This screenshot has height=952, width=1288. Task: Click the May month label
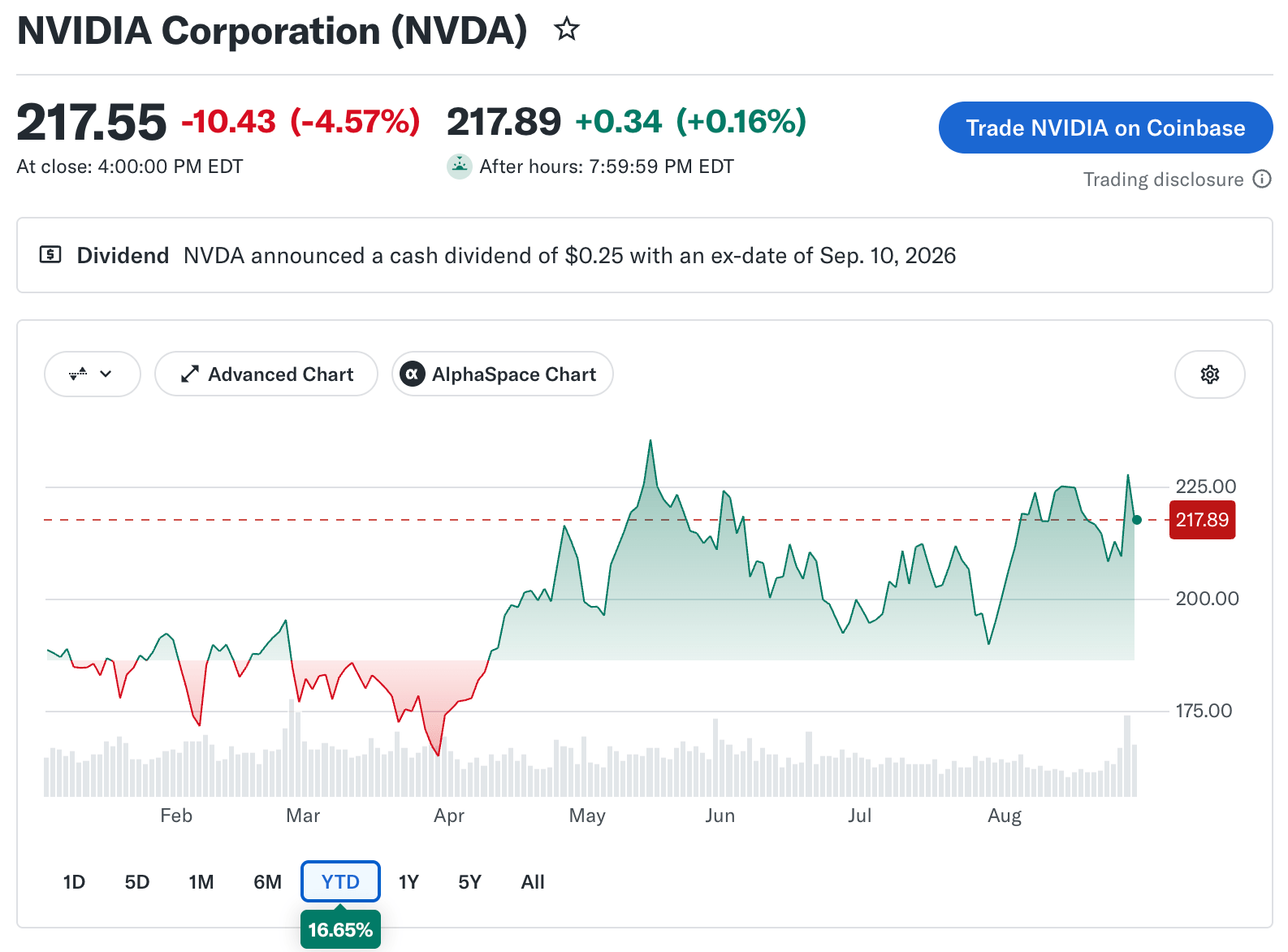point(587,816)
